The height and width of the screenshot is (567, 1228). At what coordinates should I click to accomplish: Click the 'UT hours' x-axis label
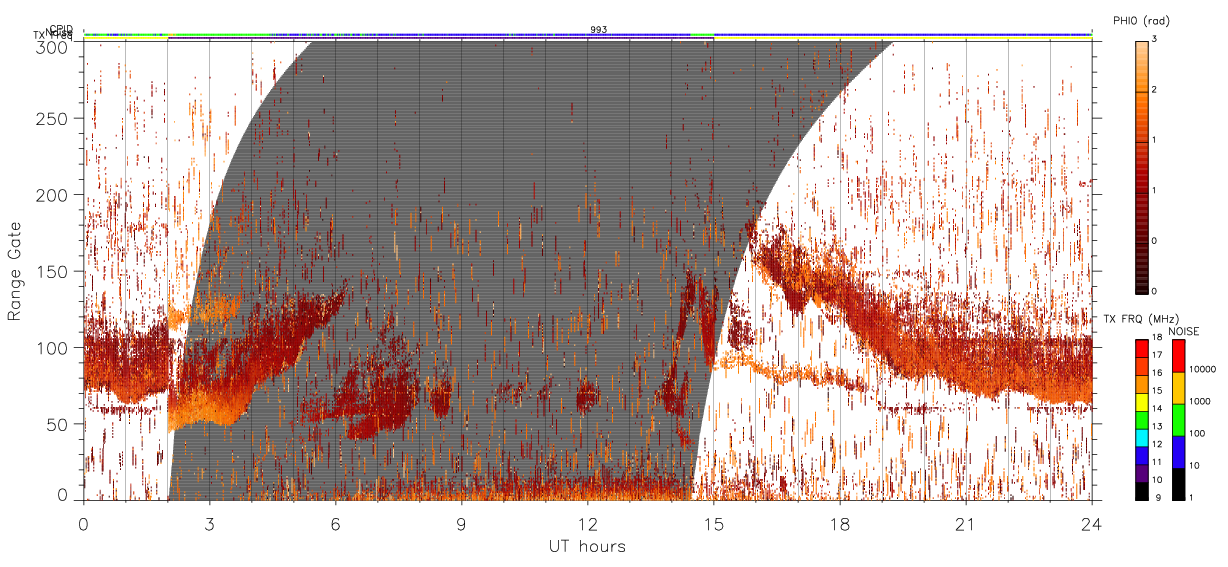point(586,546)
